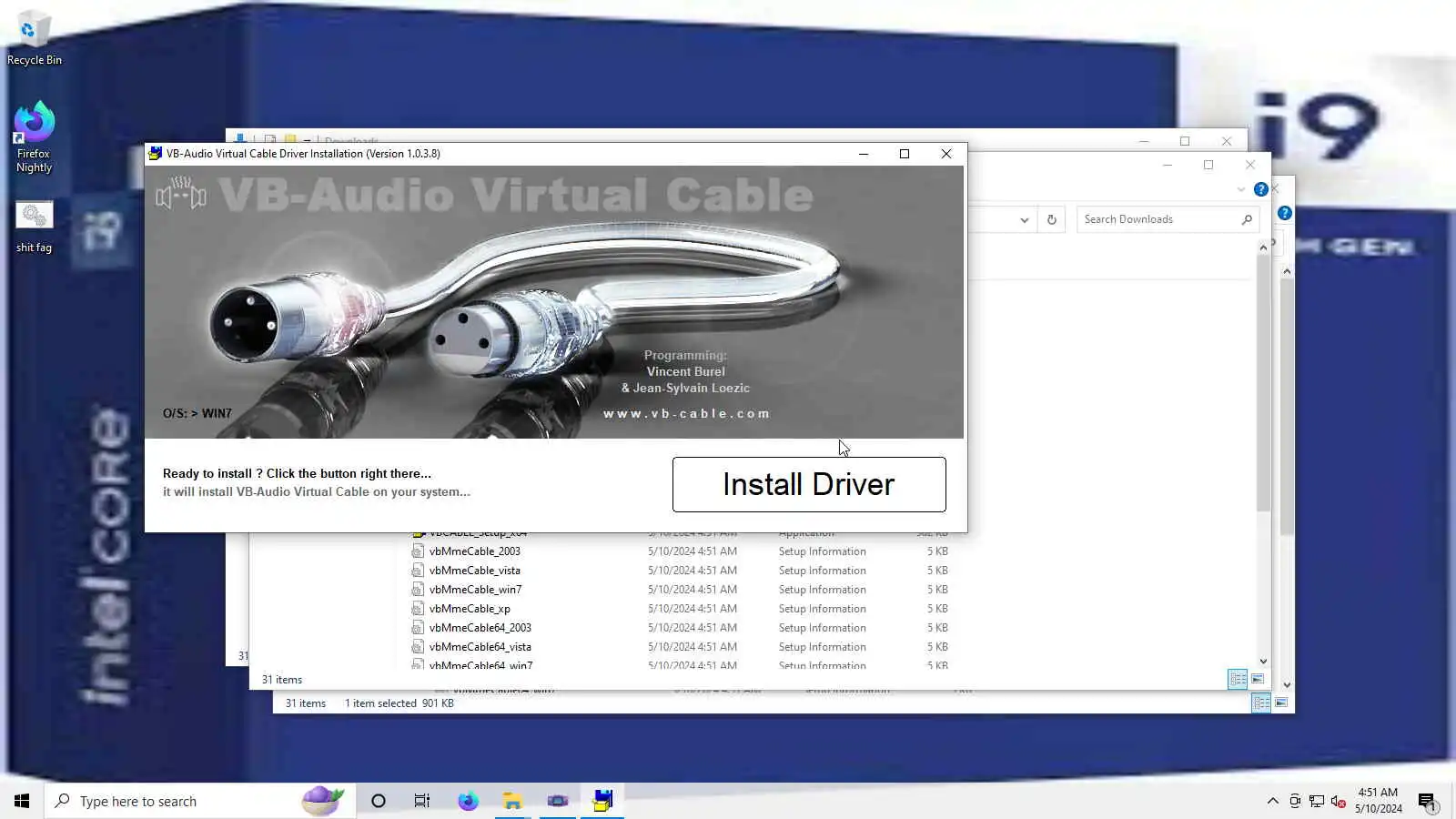Click the VB-Audio installer title bar icon
Screen dimensions: 1456x819
[156, 154]
